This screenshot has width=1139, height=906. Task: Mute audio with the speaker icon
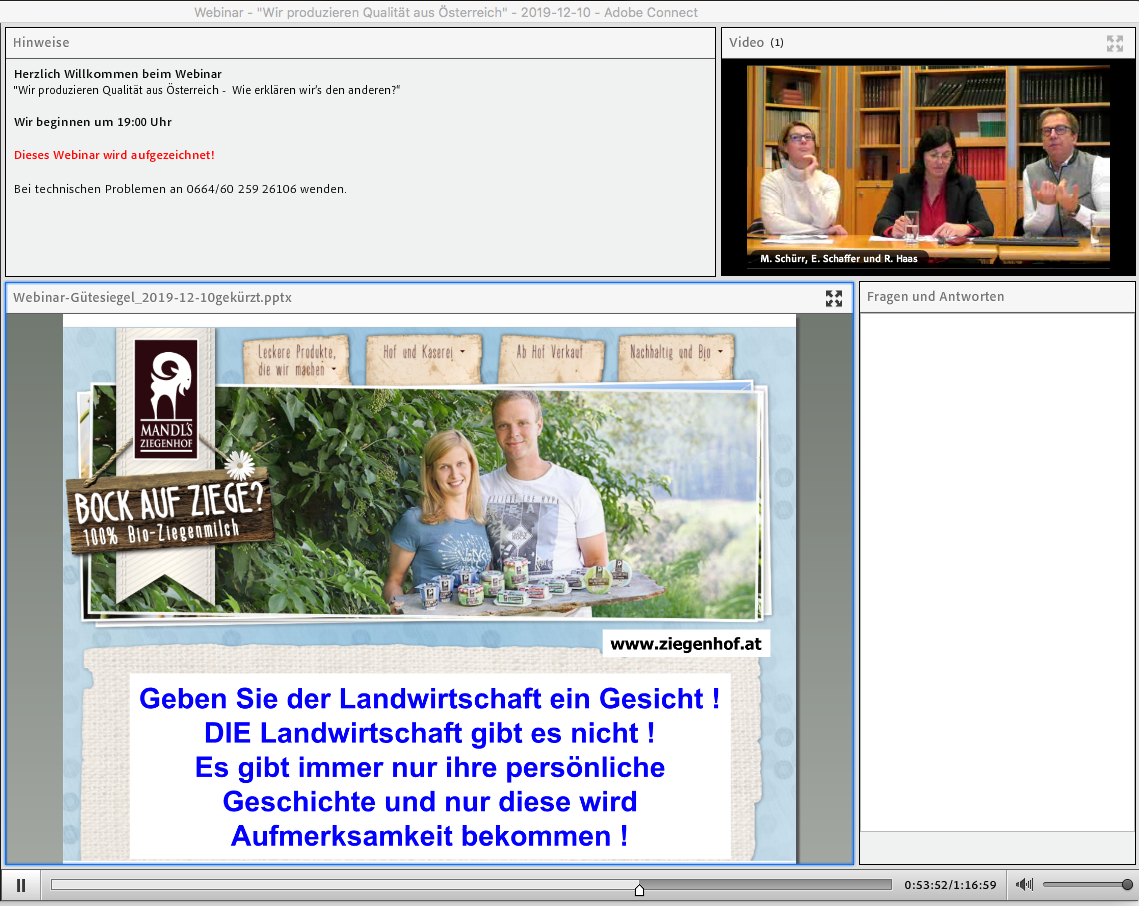(x=1024, y=885)
